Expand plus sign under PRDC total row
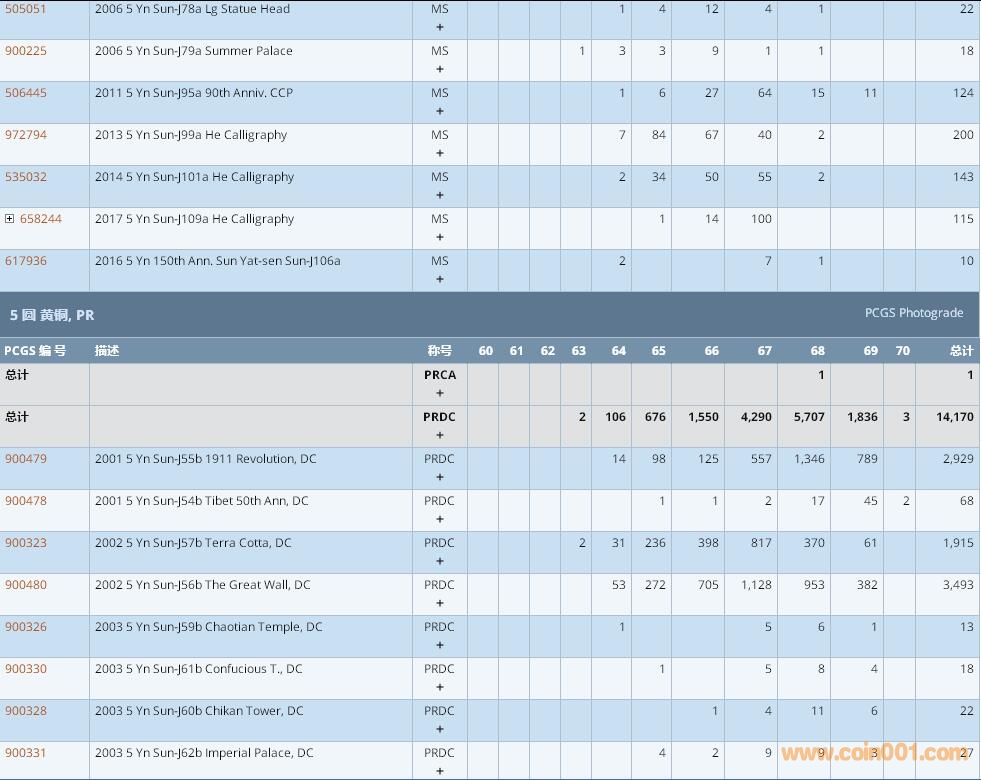Screen dimensions: 981x780 click(x=440, y=436)
